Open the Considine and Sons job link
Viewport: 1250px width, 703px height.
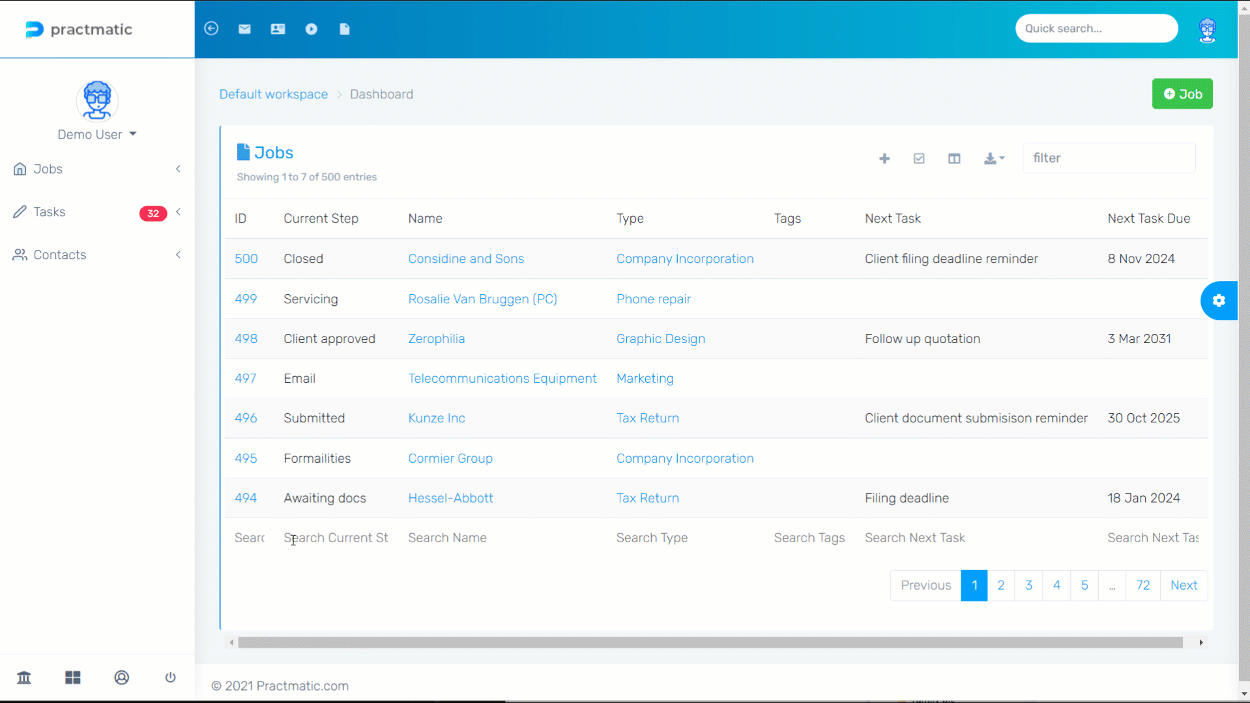pyautogui.click(x=466, y=259)
